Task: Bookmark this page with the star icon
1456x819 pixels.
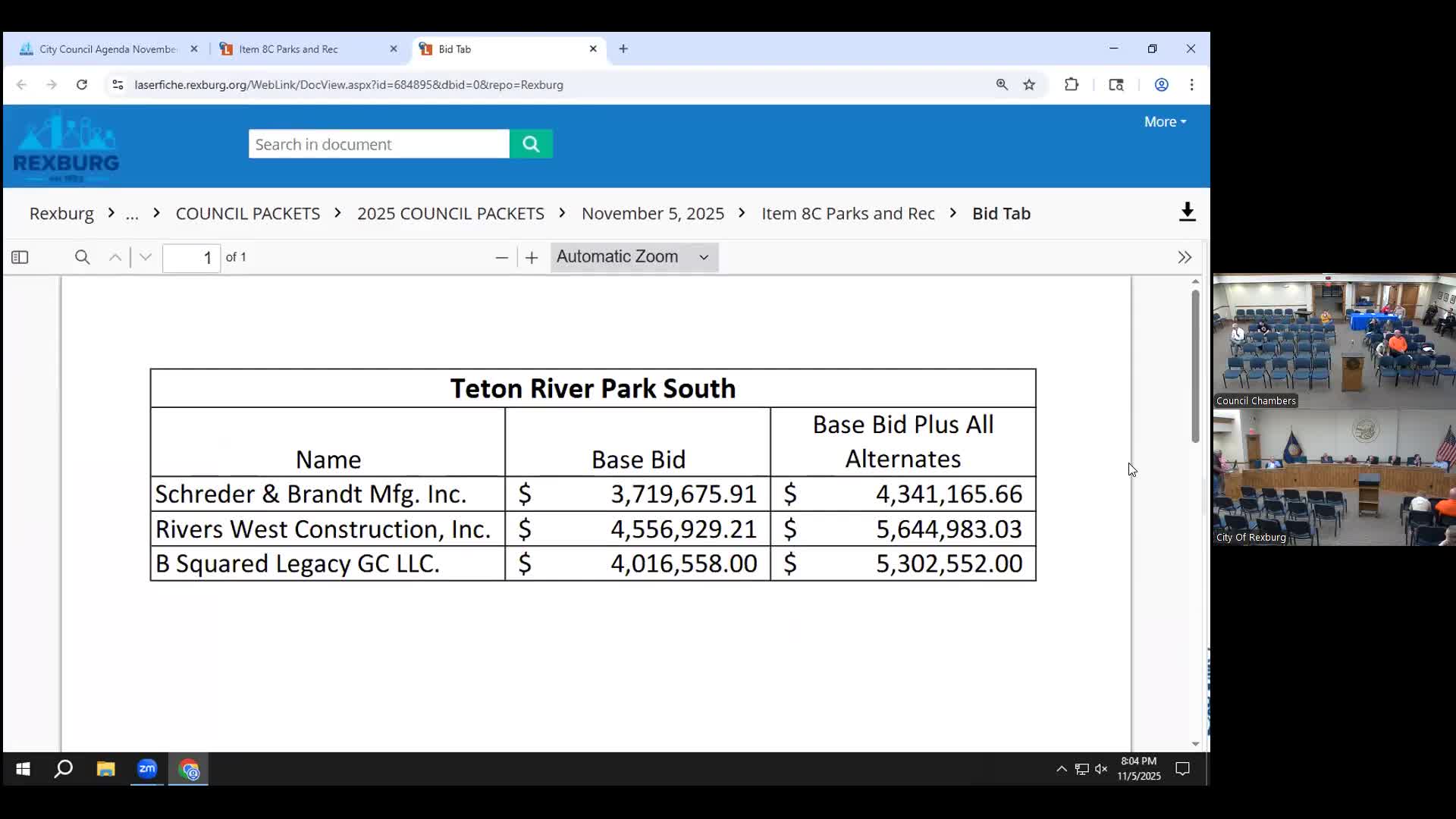Action: [x=1029, y=84]
